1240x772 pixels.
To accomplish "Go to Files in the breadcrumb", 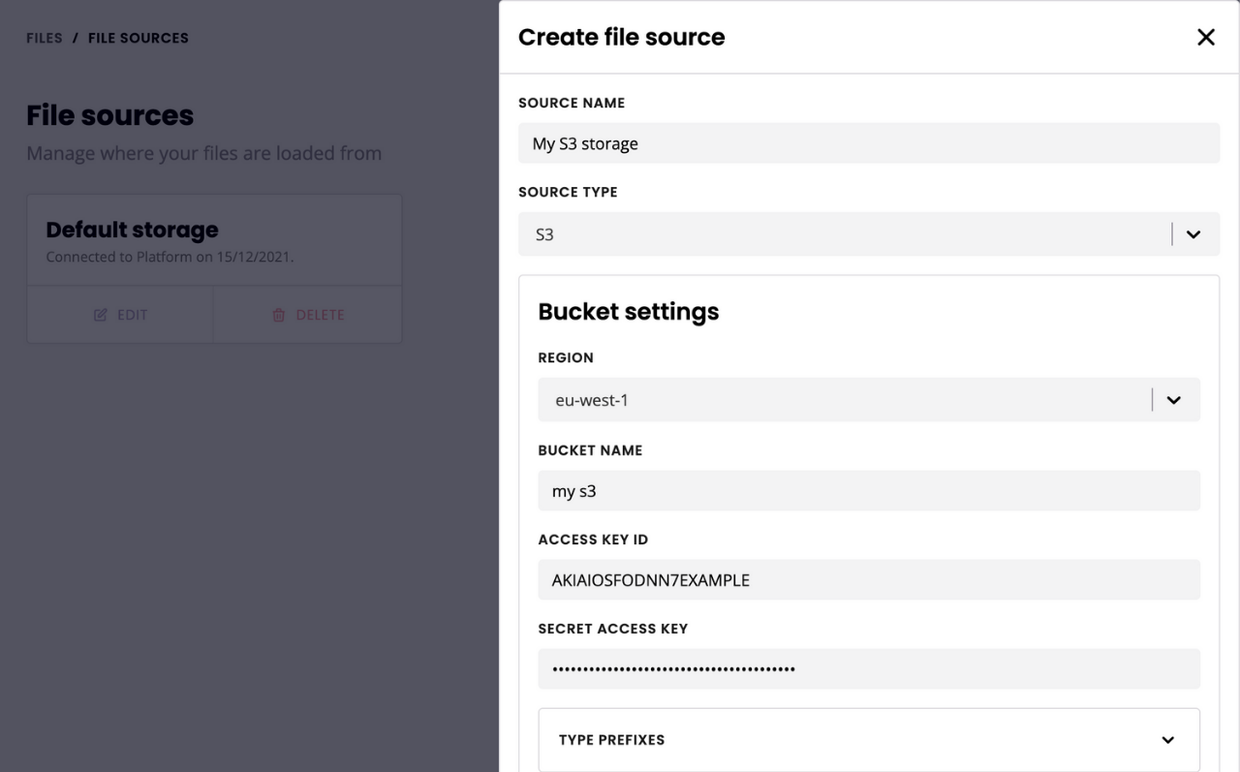I will click(44, 38).
